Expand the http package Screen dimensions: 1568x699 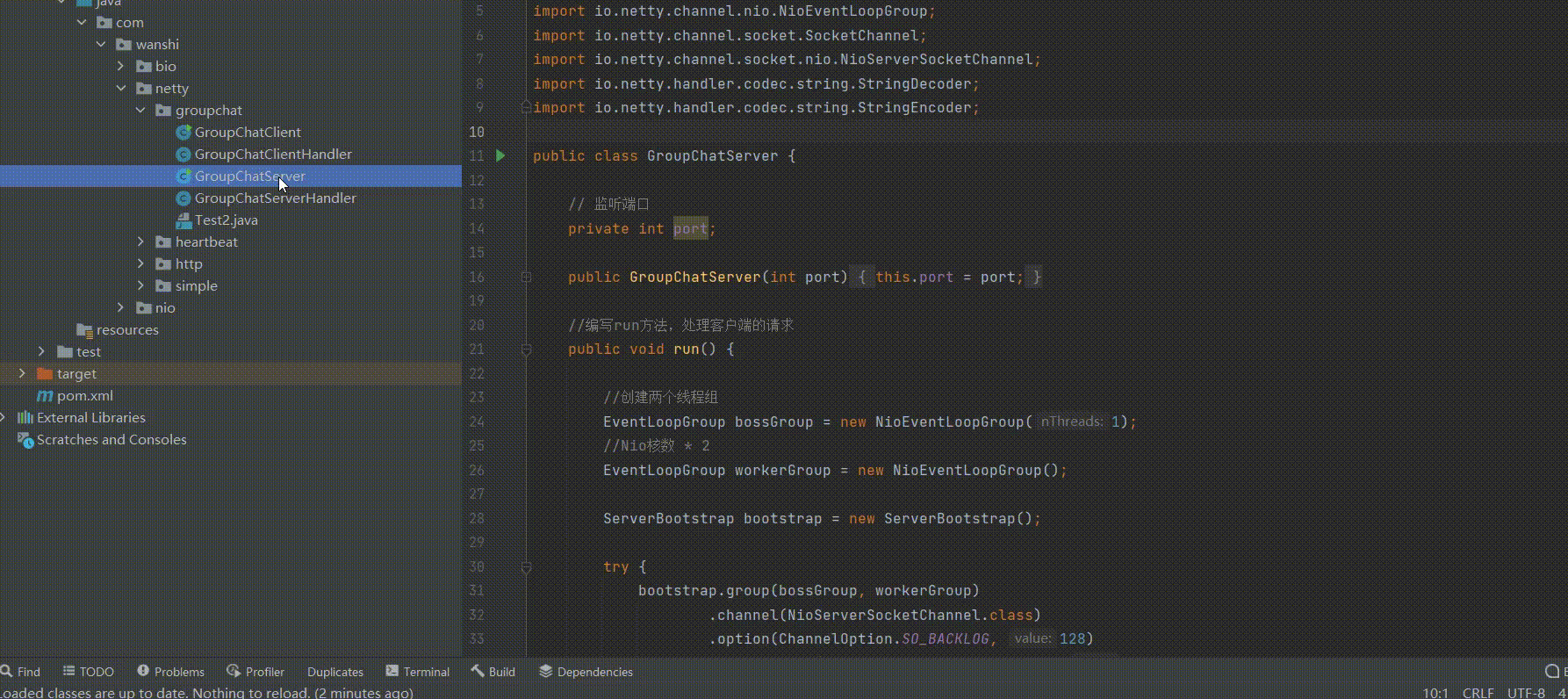(x=140, y=263)
